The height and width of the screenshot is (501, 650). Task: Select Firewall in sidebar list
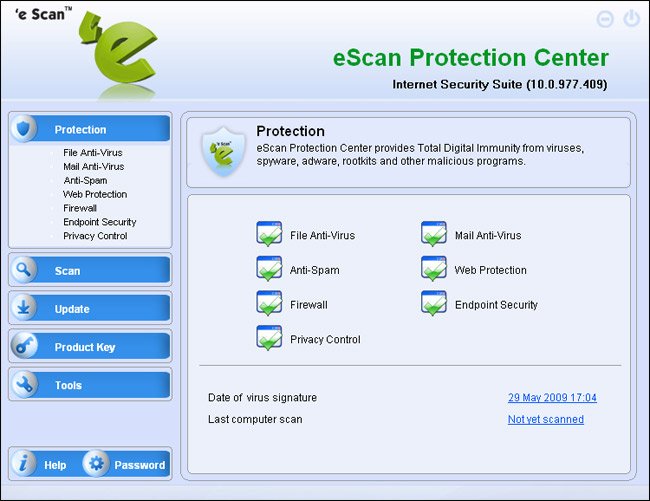point(80,208)
